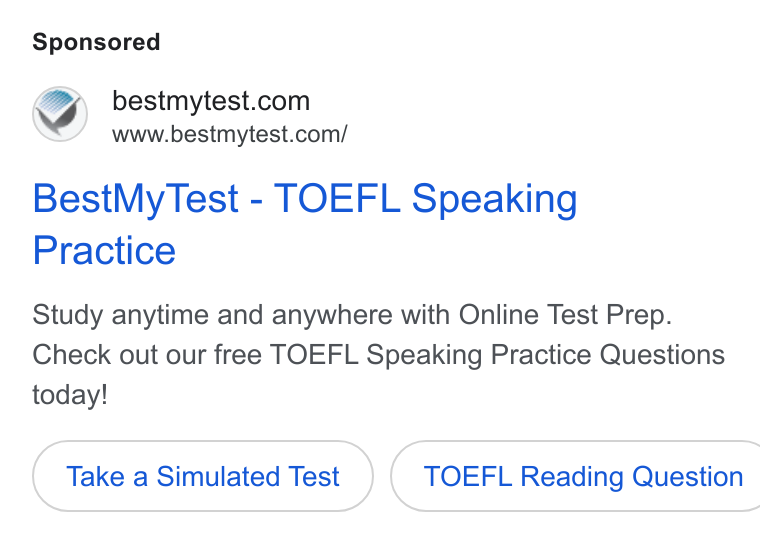Image resolution: width=760 pixels, height=544 pixels.
Task: Open the TOEFL Reading Question chip
Action: tap(575, 476)
